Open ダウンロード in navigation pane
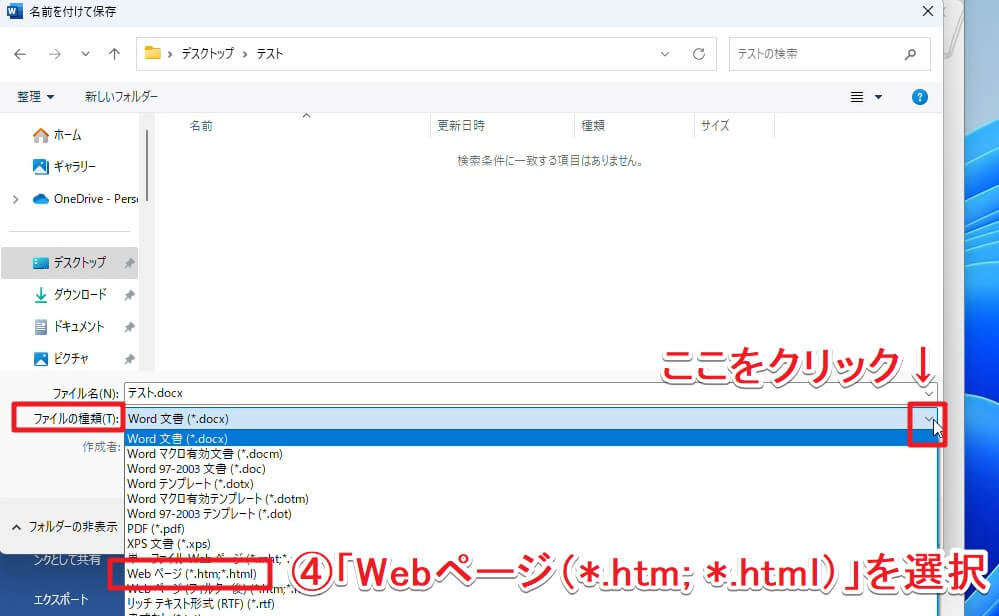The width and height of the screenshot is (999, 616). (70, 294)
